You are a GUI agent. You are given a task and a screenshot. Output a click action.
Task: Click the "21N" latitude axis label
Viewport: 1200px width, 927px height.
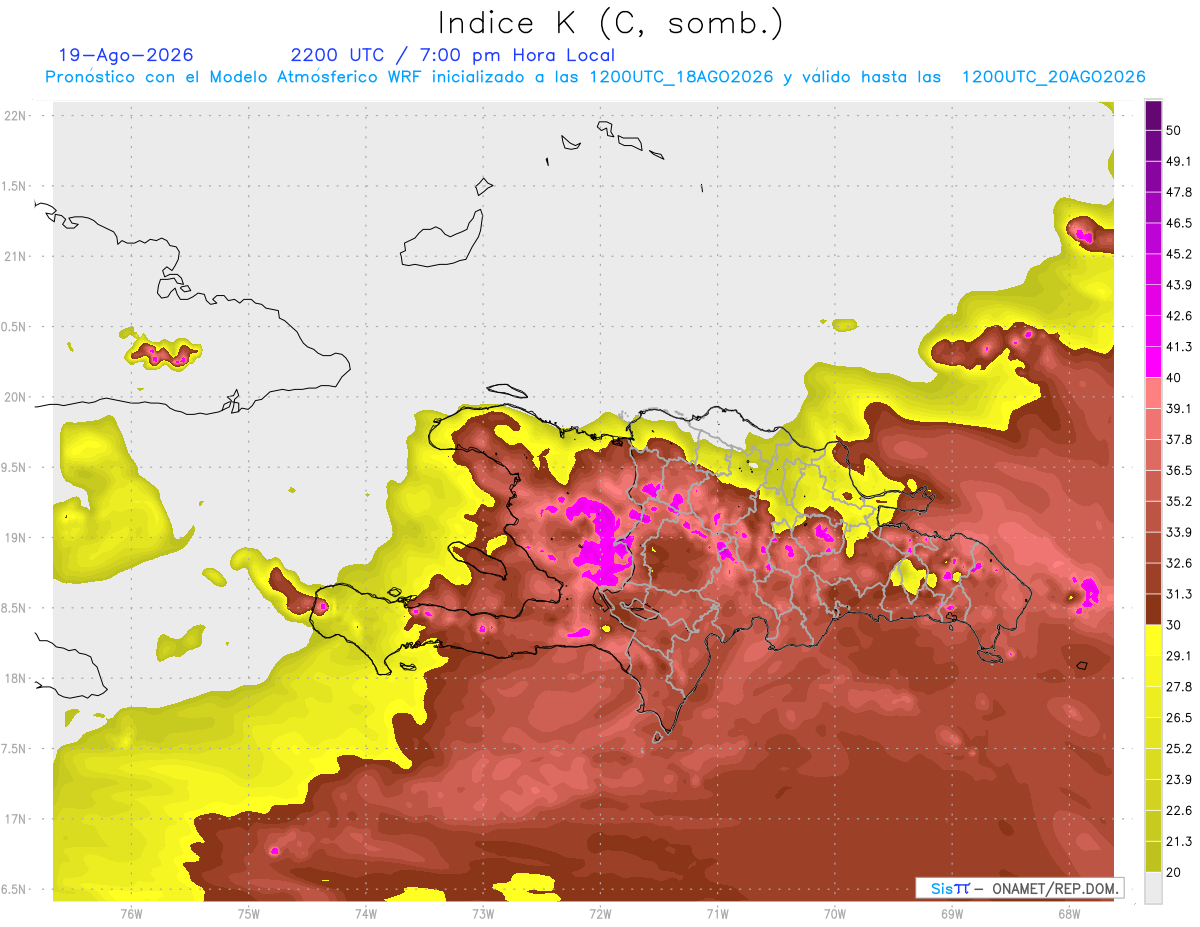tap(16, 256)
